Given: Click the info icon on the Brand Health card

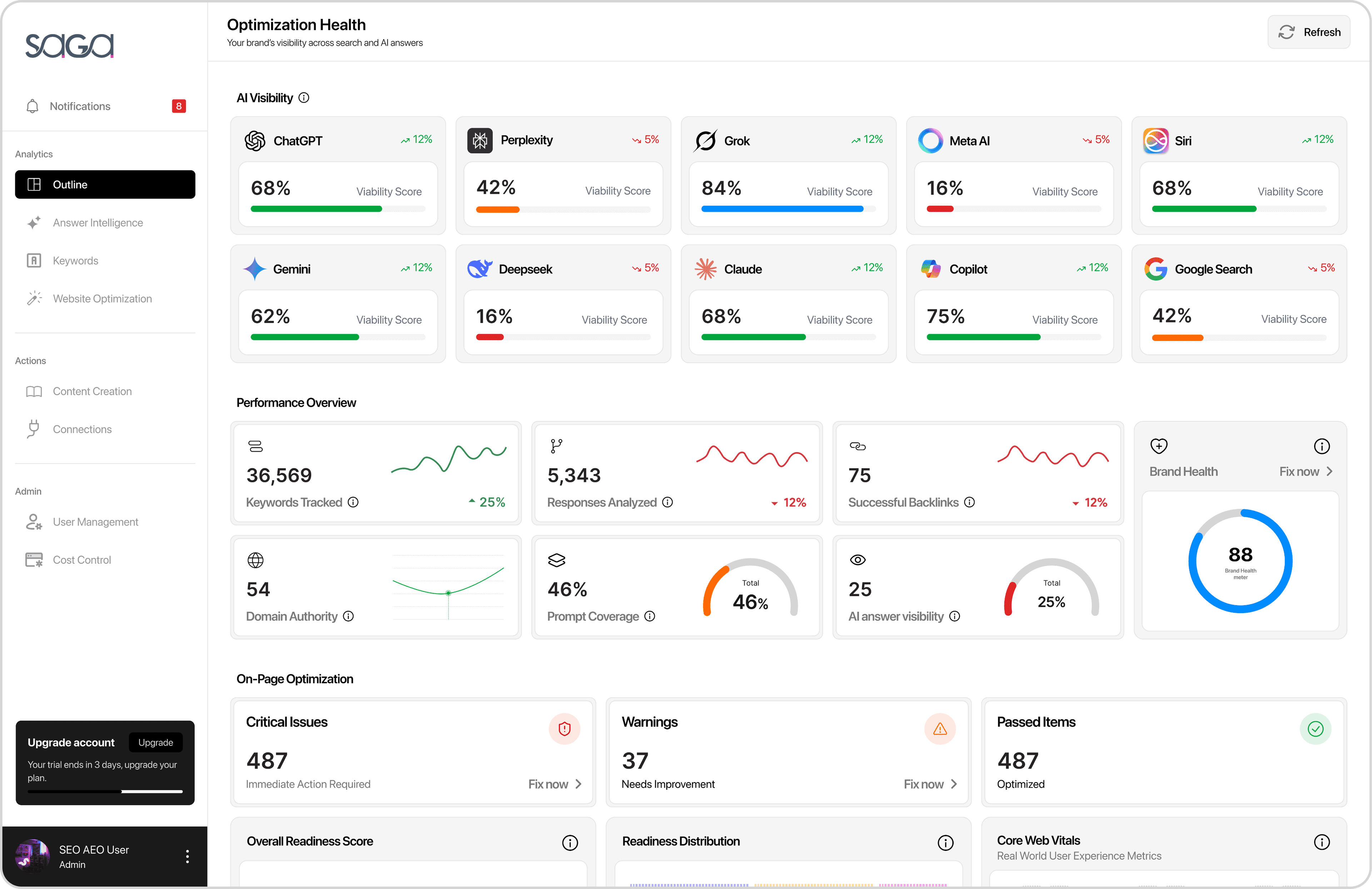Looking at the screenshot, I should click(1322, 446).
